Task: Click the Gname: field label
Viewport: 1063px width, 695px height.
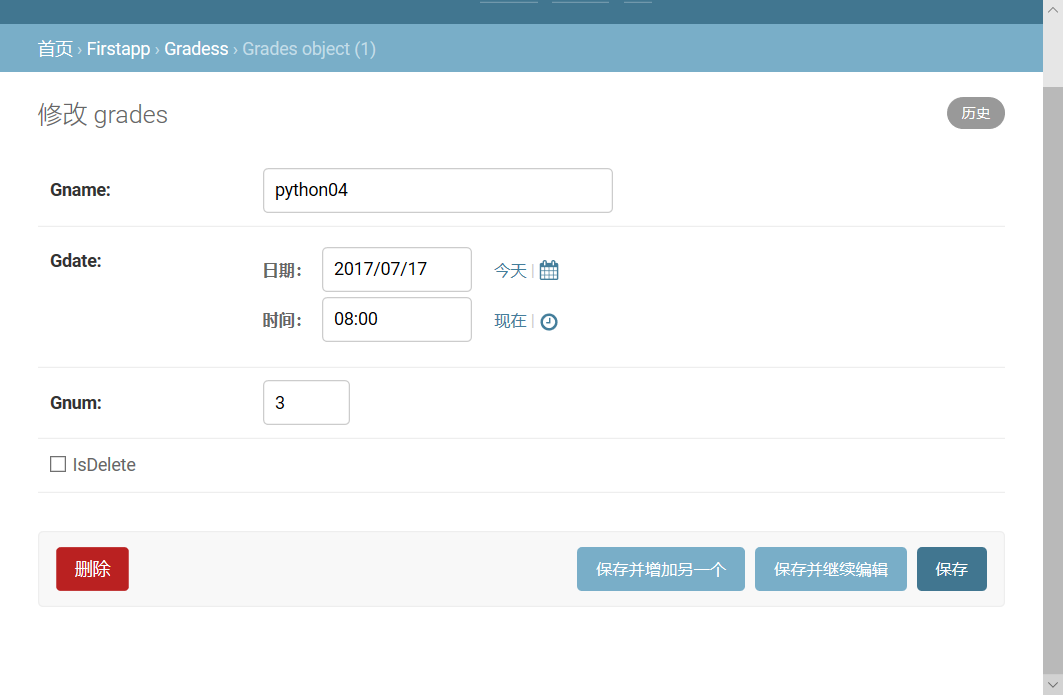Action: (x=80, y=190)
